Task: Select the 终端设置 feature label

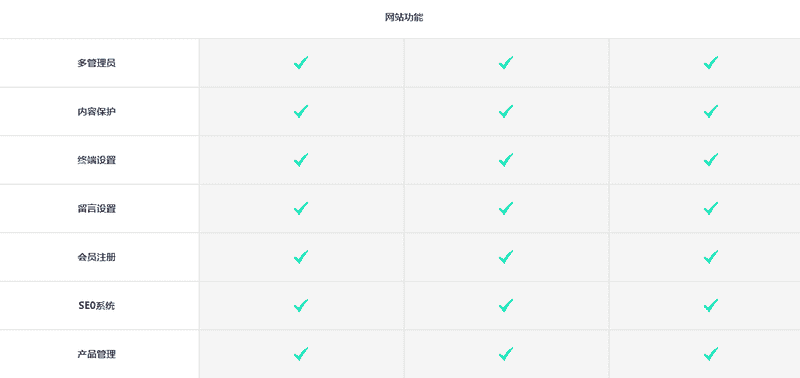Action: [x=96, y=160]
